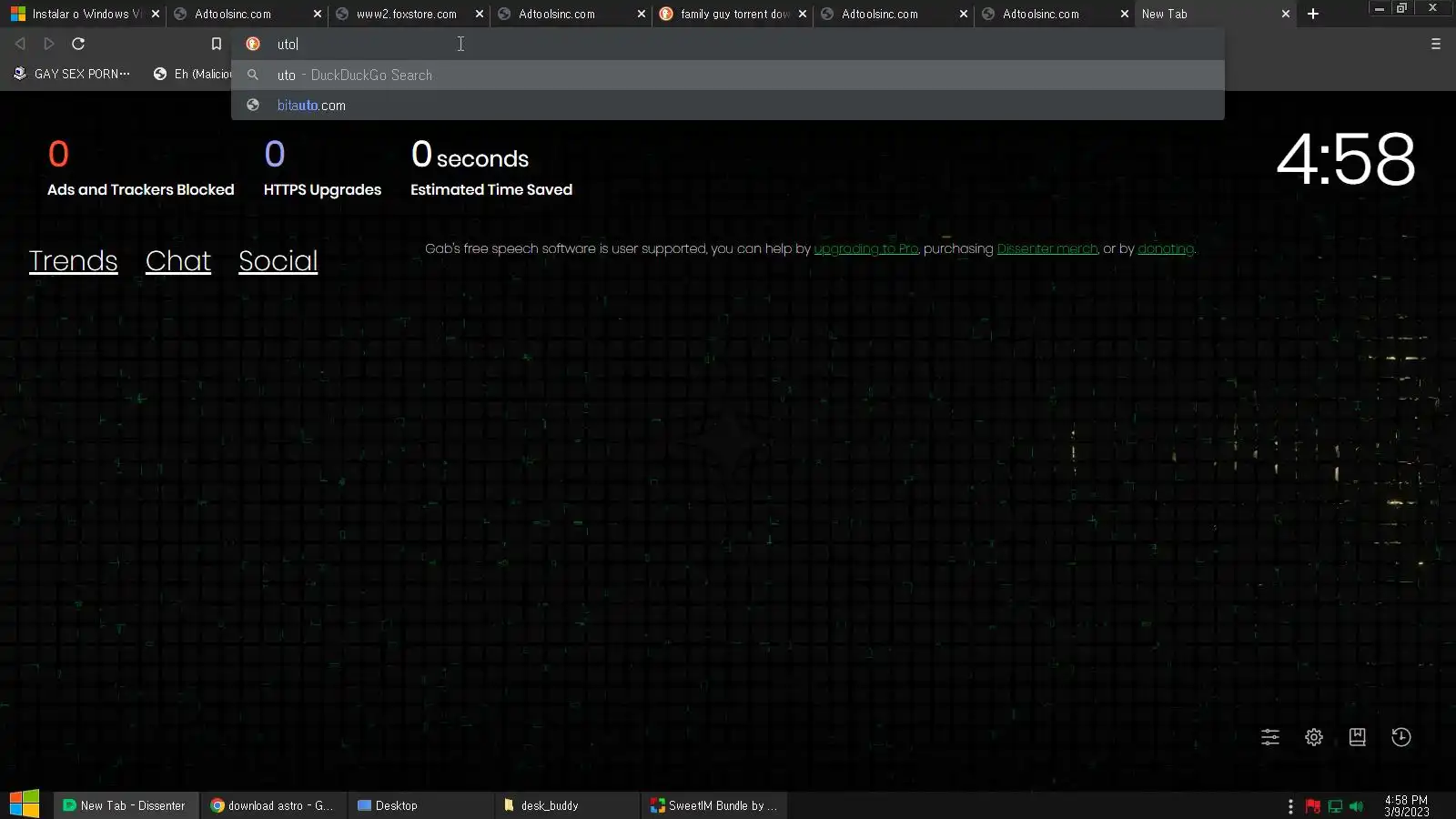Click the address bar text field
1456x819 pixels.
(728, 44)
